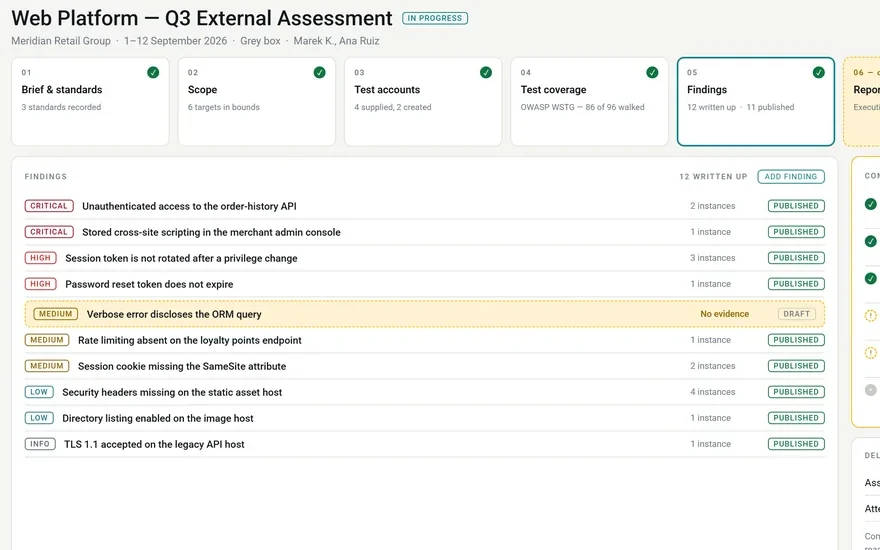The width and height of the screenshot is (880, 550).
Task: Click Published status on Session token row
Action: (x=796, y=258)
